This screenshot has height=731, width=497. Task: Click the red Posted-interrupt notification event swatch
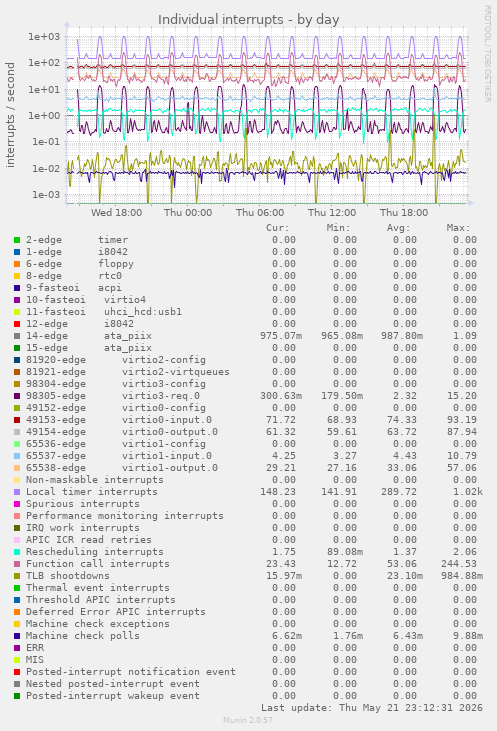click(x=17, y=672)
